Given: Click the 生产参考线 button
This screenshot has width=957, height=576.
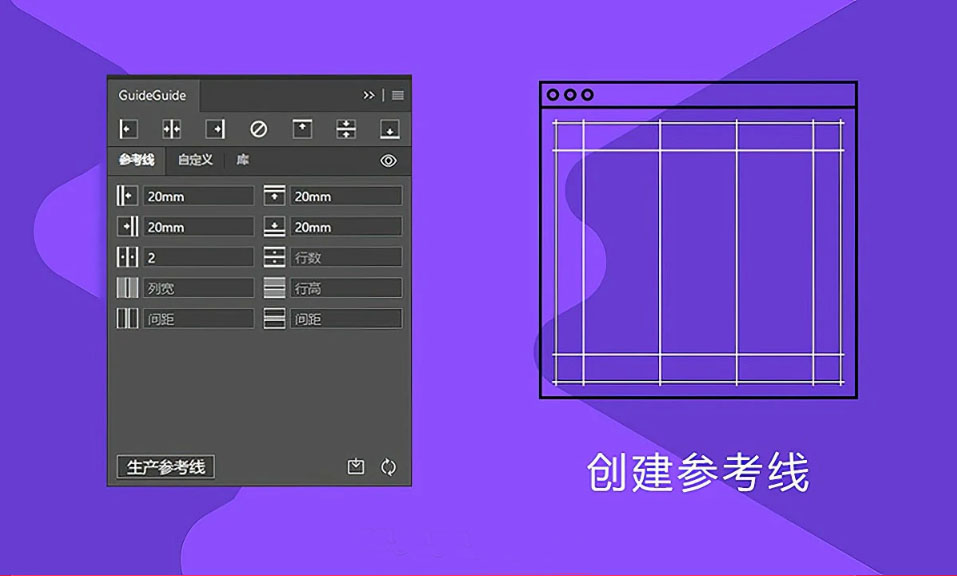Looking at the screenshot, I should [x=165, y=467].
